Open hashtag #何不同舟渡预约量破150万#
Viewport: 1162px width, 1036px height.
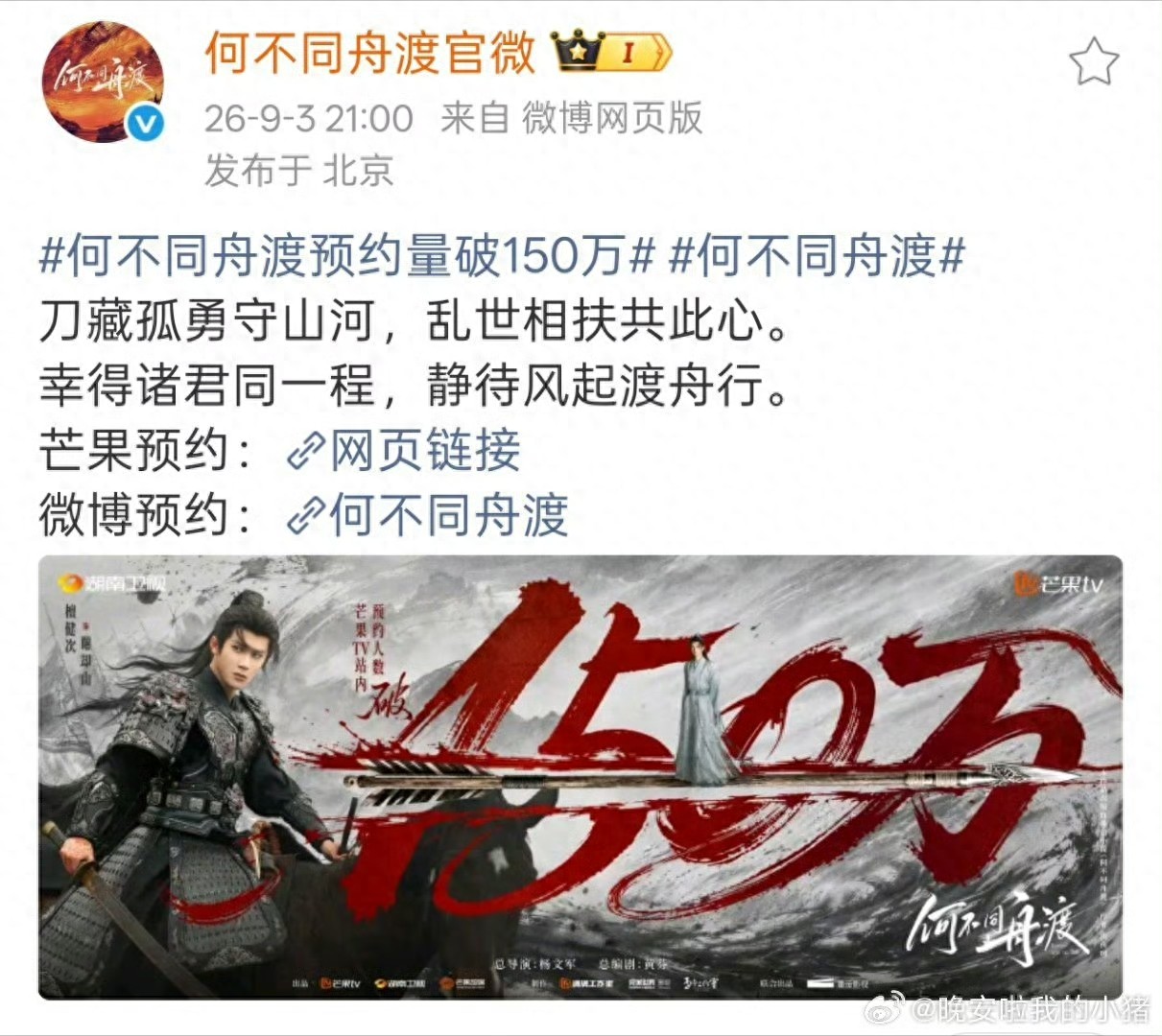click(x=347, y=256)
